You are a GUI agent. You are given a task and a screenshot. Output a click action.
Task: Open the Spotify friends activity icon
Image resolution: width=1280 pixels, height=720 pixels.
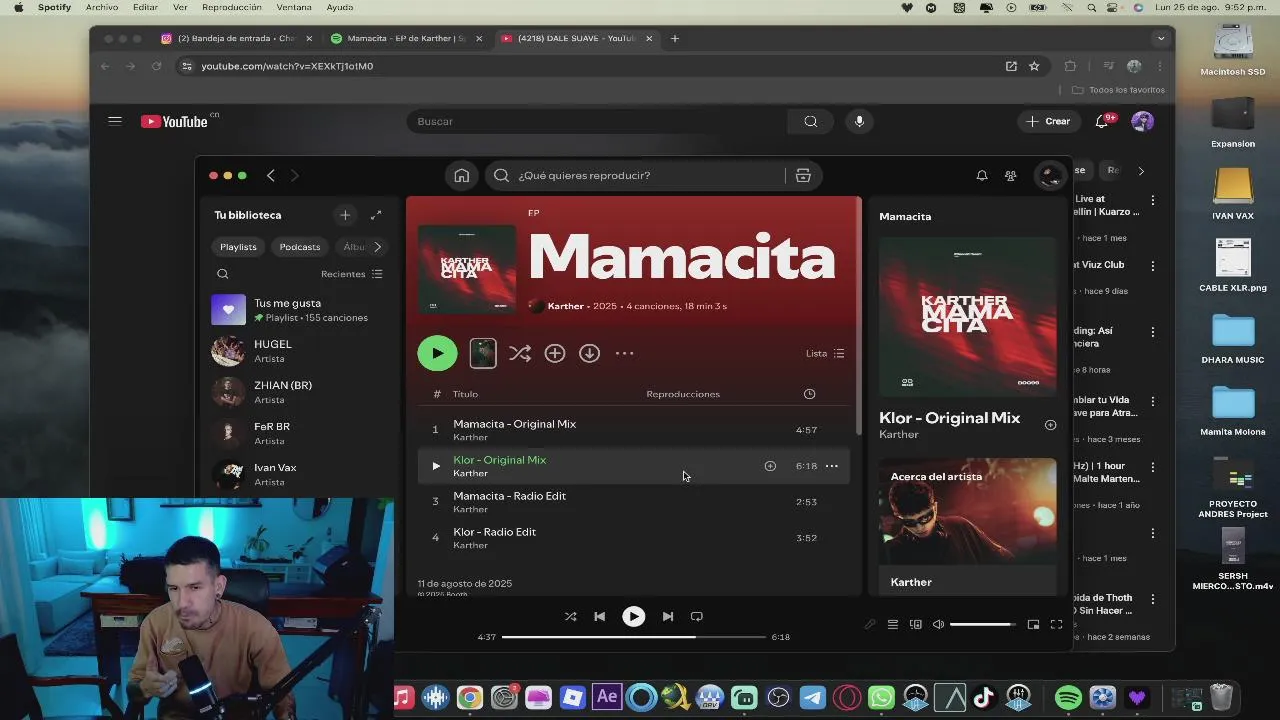[1011, 176]
